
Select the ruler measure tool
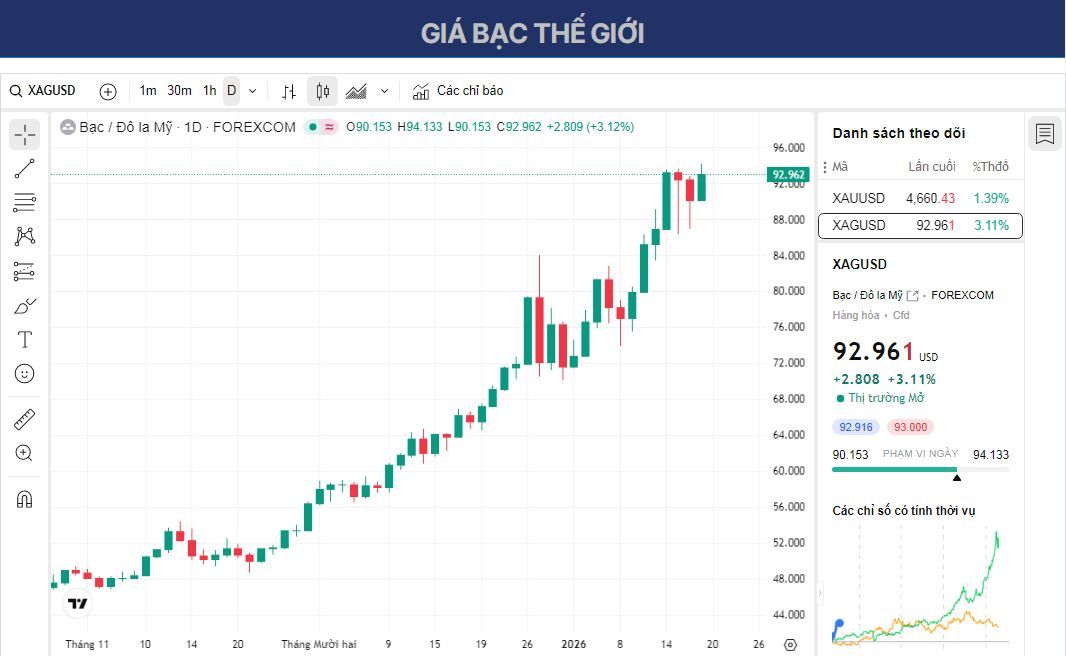(24, 419)
